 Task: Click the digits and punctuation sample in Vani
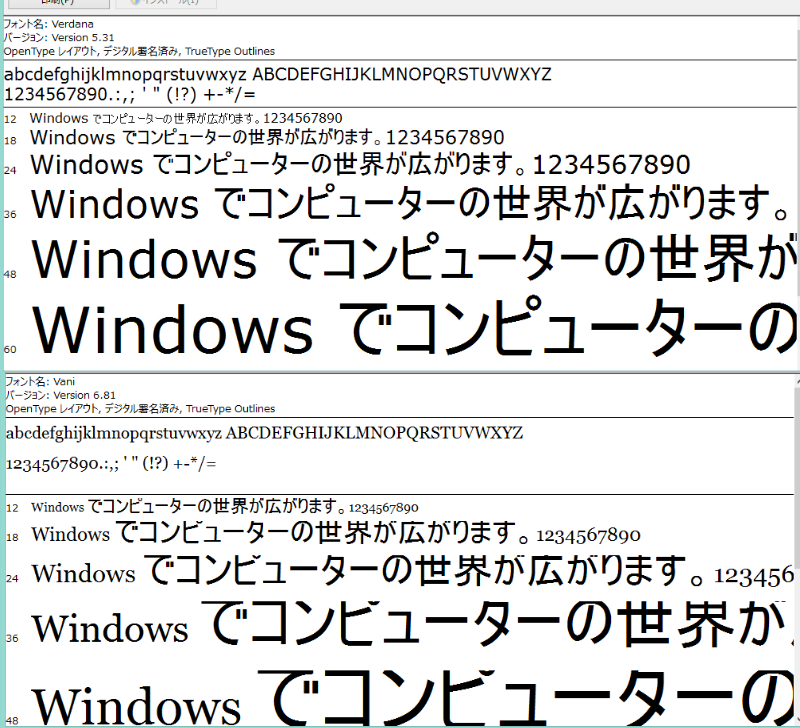pos(111,464)
